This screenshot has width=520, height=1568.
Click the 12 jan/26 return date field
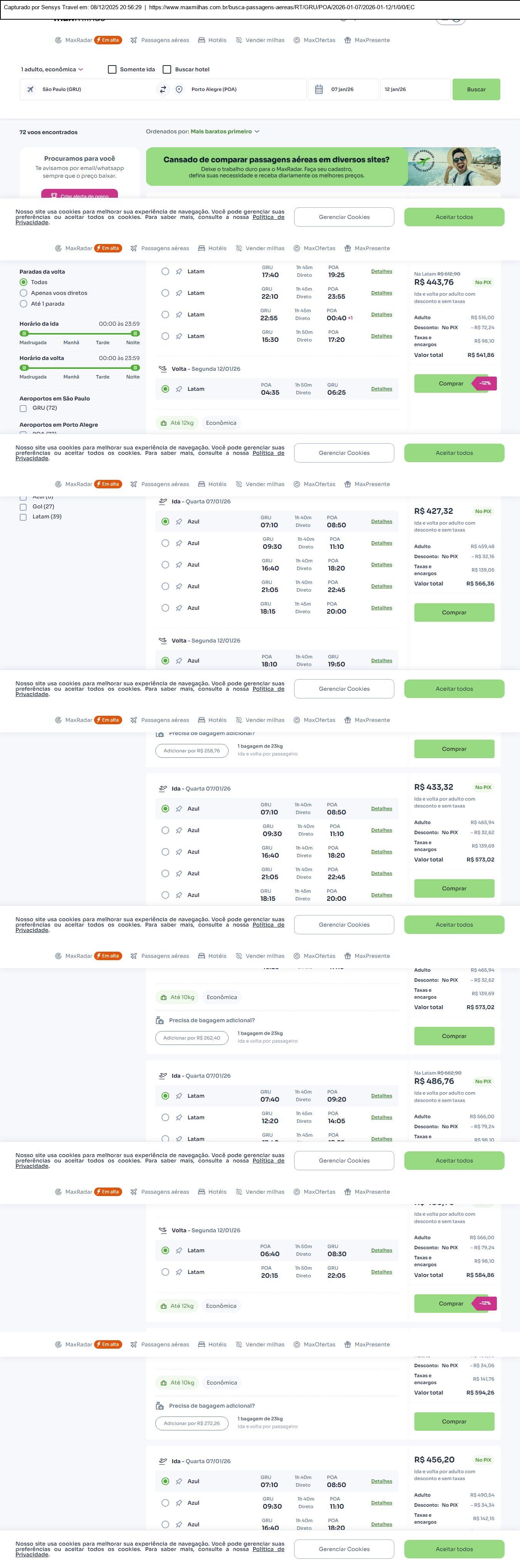click(x=415, y=89)
